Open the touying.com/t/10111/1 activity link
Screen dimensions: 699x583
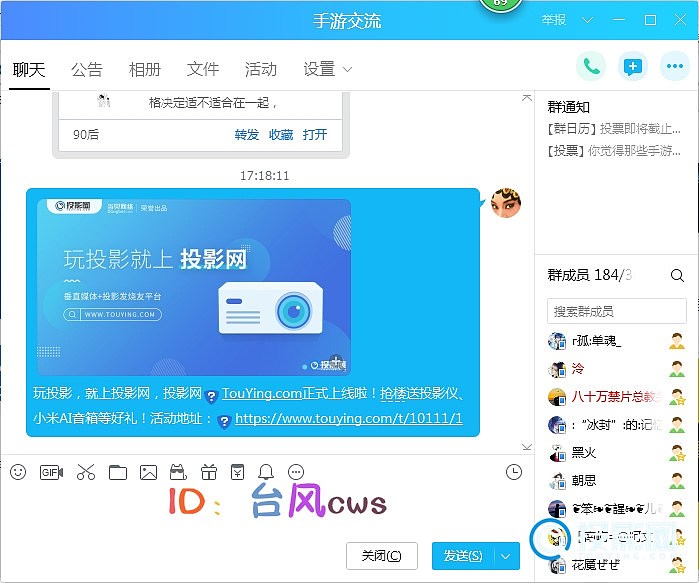coord(349,419)
